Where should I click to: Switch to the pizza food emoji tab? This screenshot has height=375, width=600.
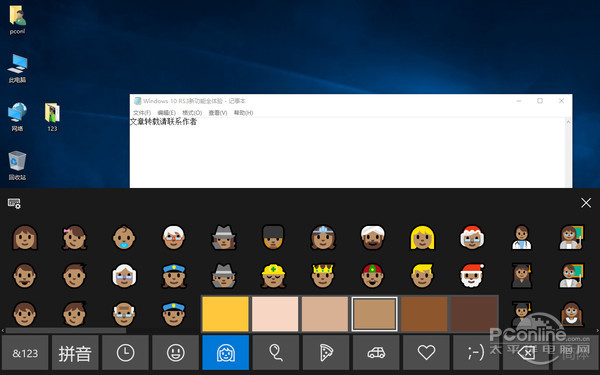pyautogui.click(x=326, y=353)
